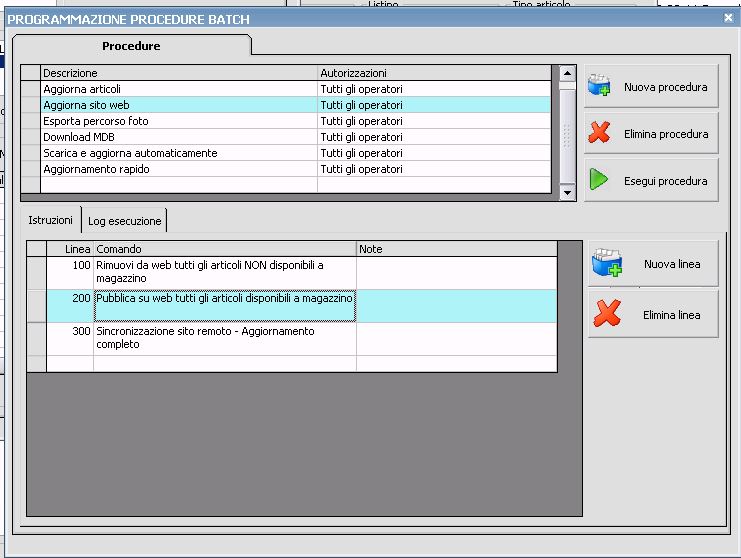Click the Note cell of line 300
The width and height of the screenshot is (741, 558).
coord(457,339)
